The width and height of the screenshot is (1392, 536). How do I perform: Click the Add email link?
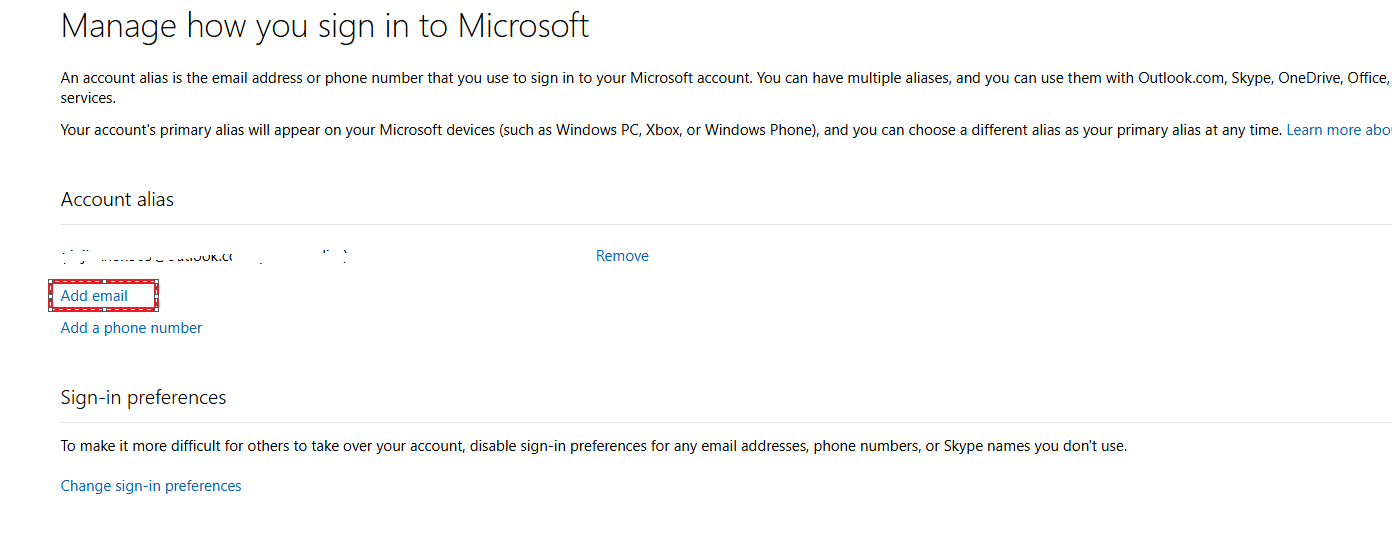pyautogui.click(x=94, y=296)
